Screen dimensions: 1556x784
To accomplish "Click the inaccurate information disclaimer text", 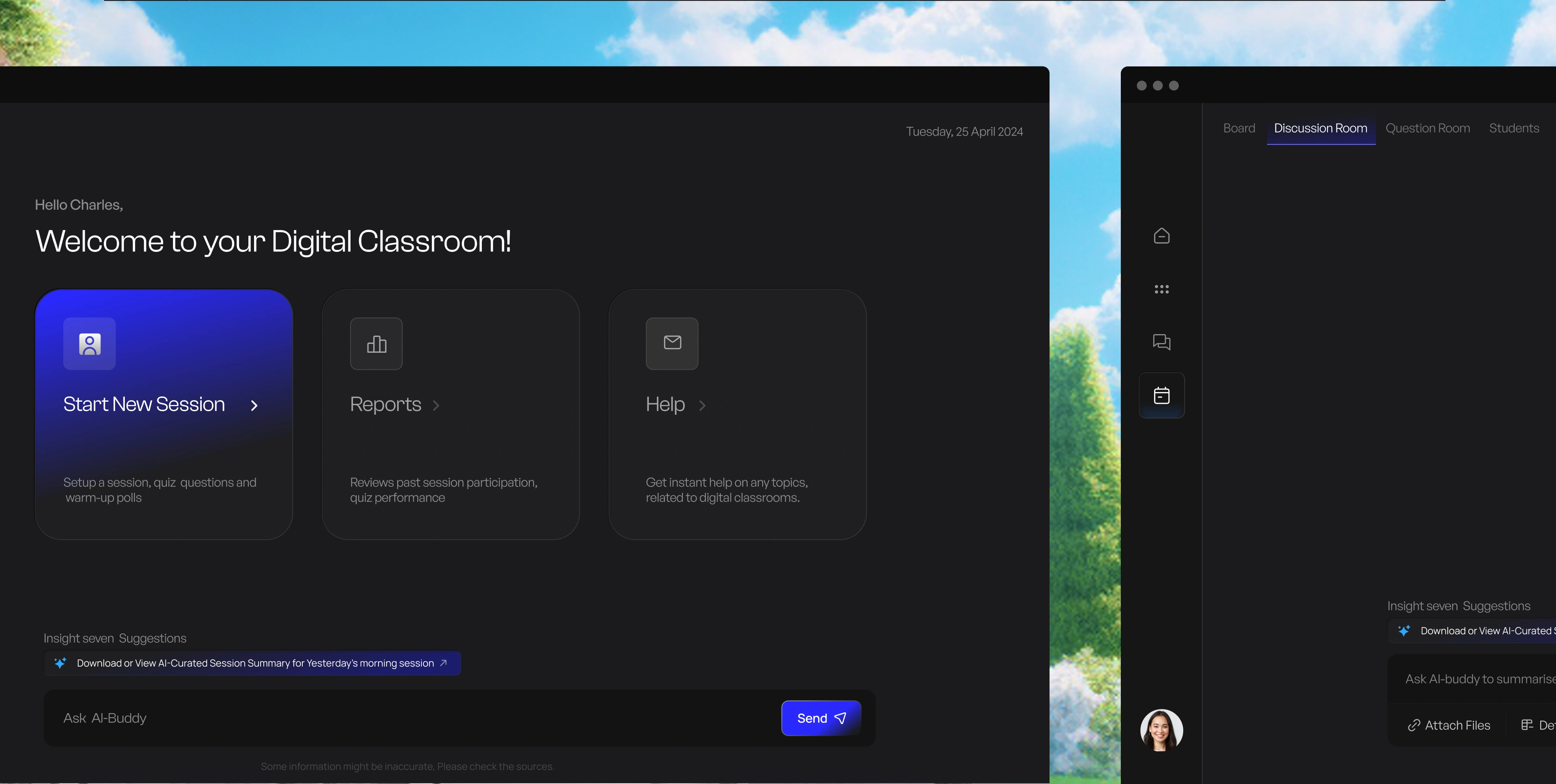I will [x=408, y=767].
